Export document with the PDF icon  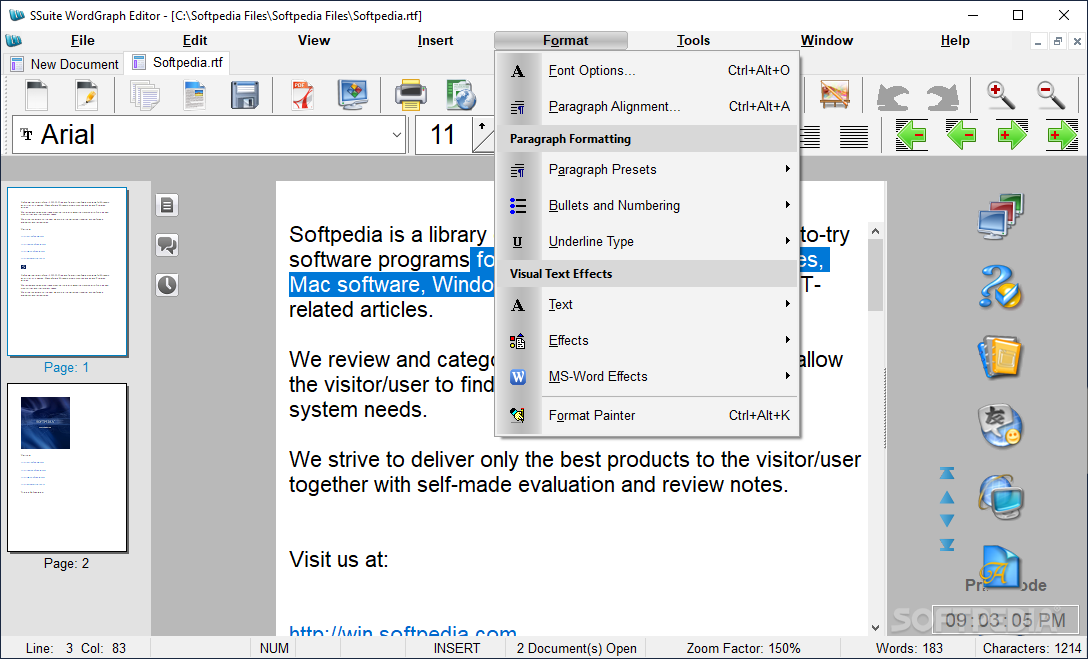[x=303, y=95]
